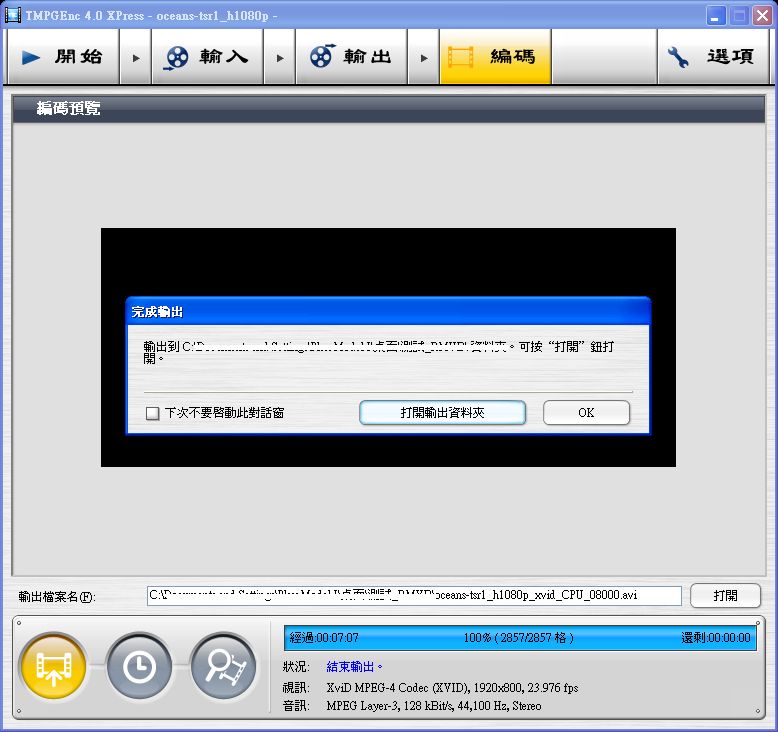Open the 開始 (Start) tab
The image size is (778, 732).
click(63, 57)
